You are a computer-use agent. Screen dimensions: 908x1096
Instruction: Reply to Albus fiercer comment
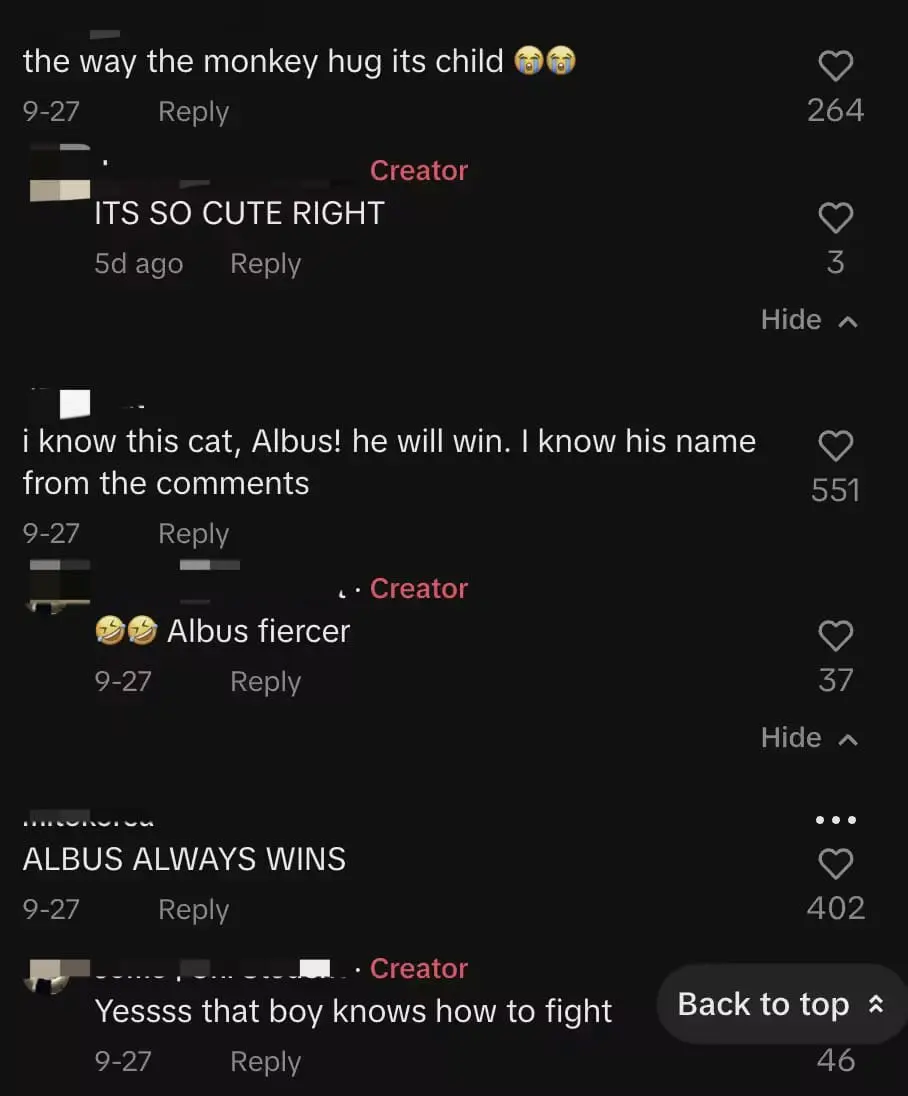[266, 682]
